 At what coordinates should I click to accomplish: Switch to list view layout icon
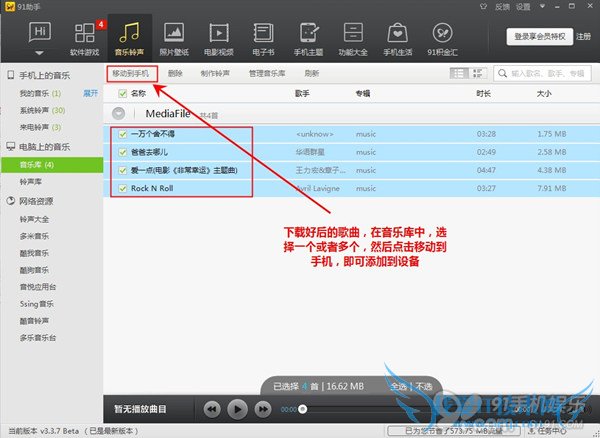[x=459, y=73]
